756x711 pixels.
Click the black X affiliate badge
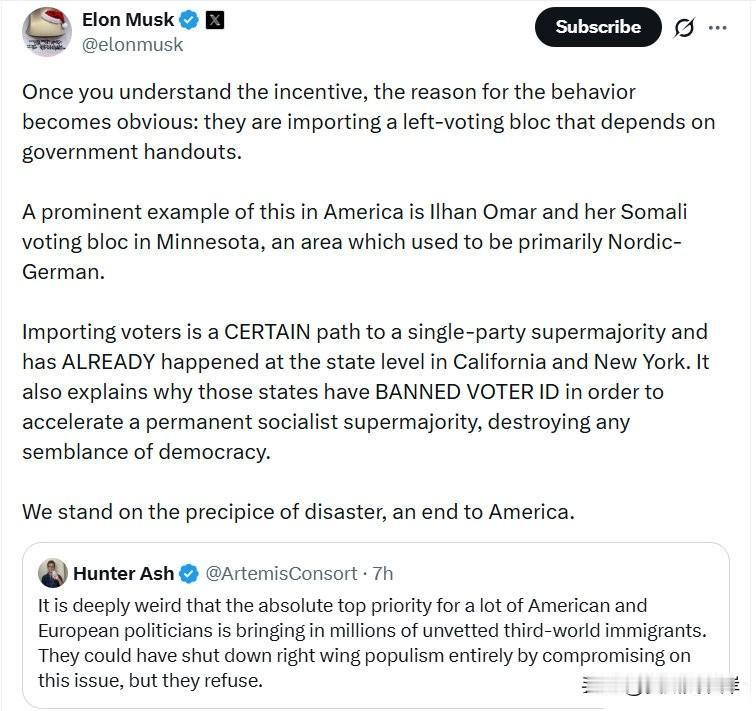pos(215,20)
